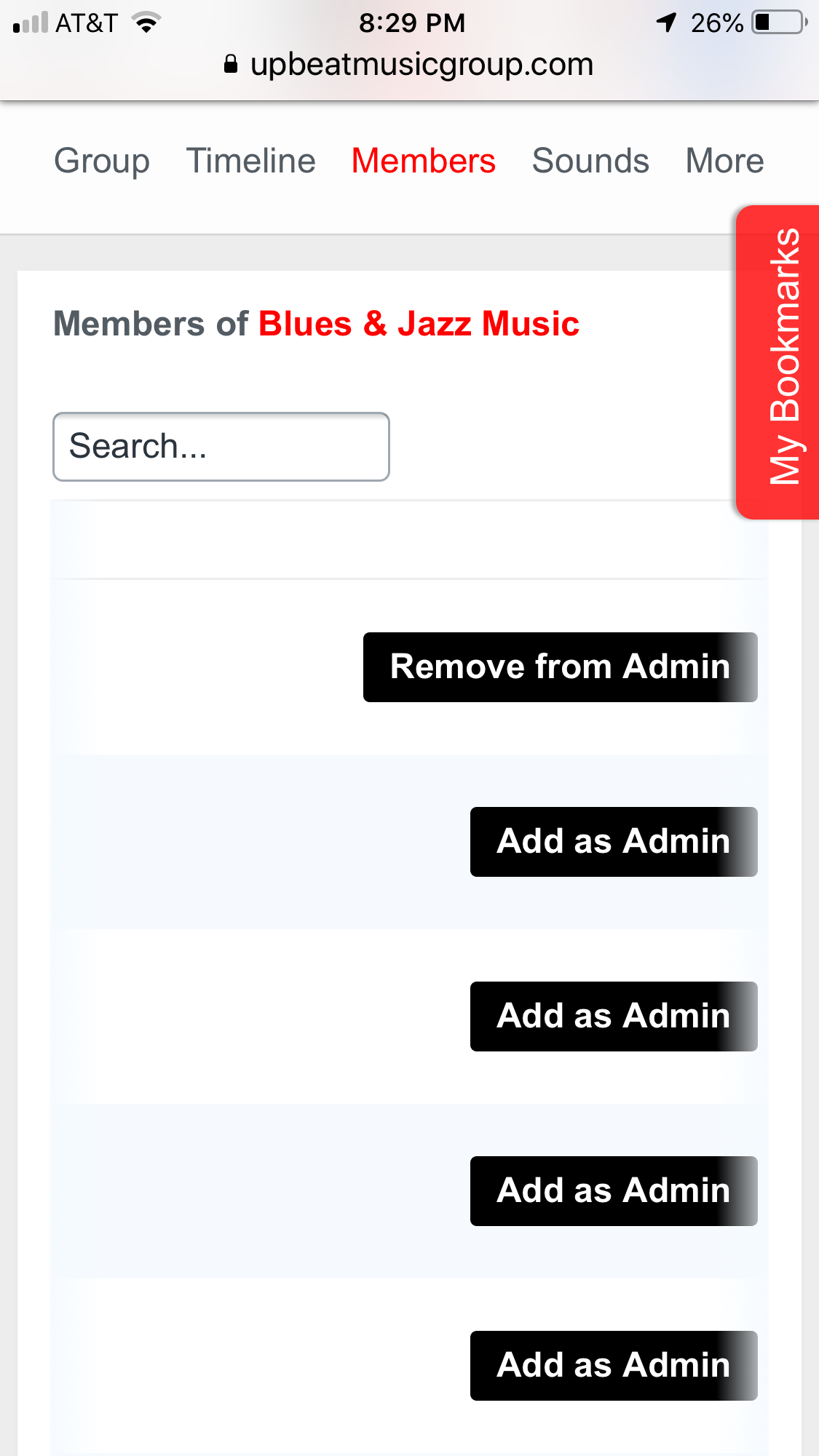Tap the upbeatmusicgroup.com address text
The height and width of the screenshot is (1456, 819).
[x=422, y=64]
